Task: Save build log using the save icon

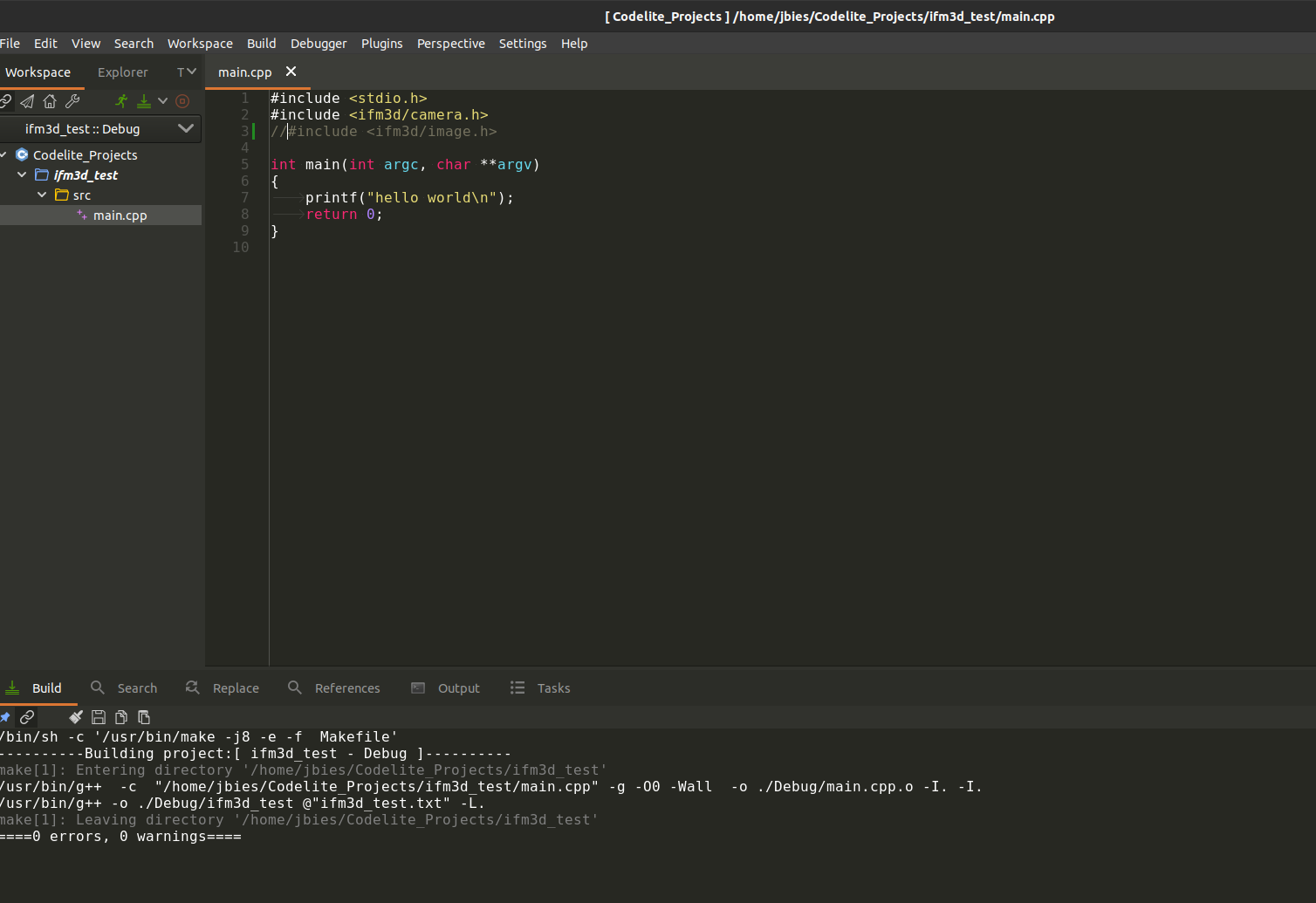Action: tap(98, 717)
